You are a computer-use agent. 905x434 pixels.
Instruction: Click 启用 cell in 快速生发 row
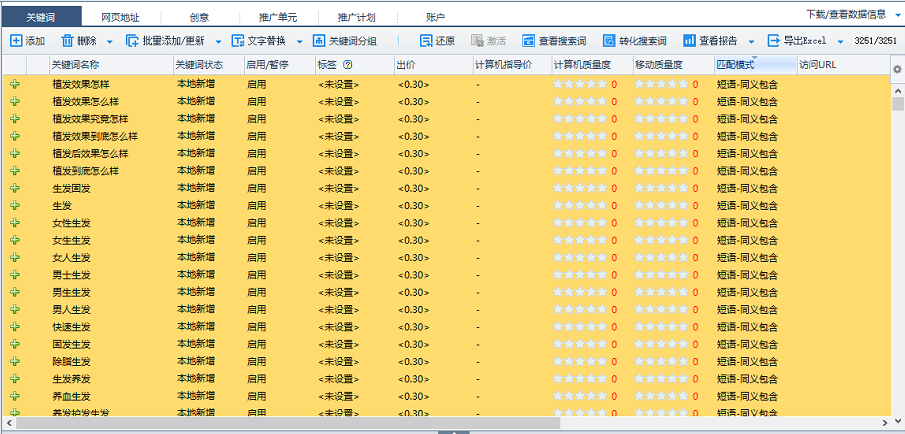tap(257, 327)
